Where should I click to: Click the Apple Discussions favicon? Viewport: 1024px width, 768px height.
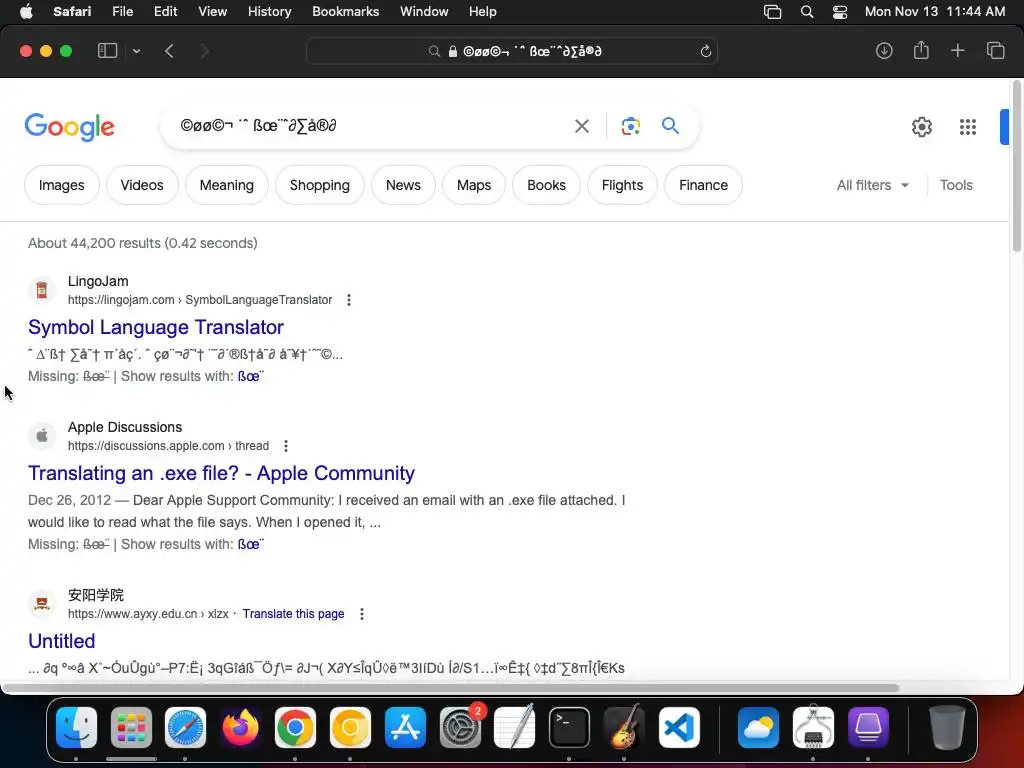coord(42,436)
